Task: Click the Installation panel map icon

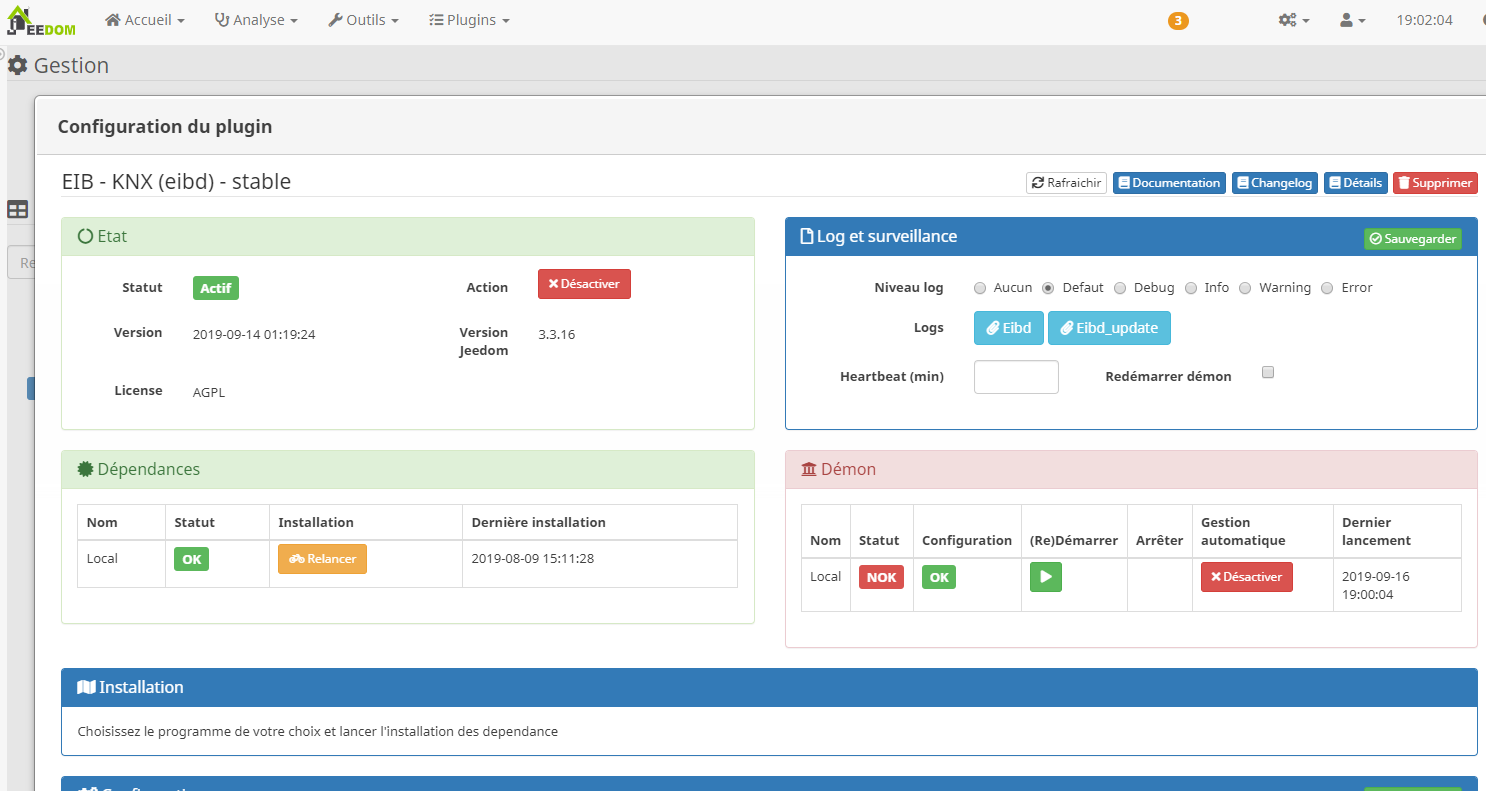Action: click(x=86, y=687)
